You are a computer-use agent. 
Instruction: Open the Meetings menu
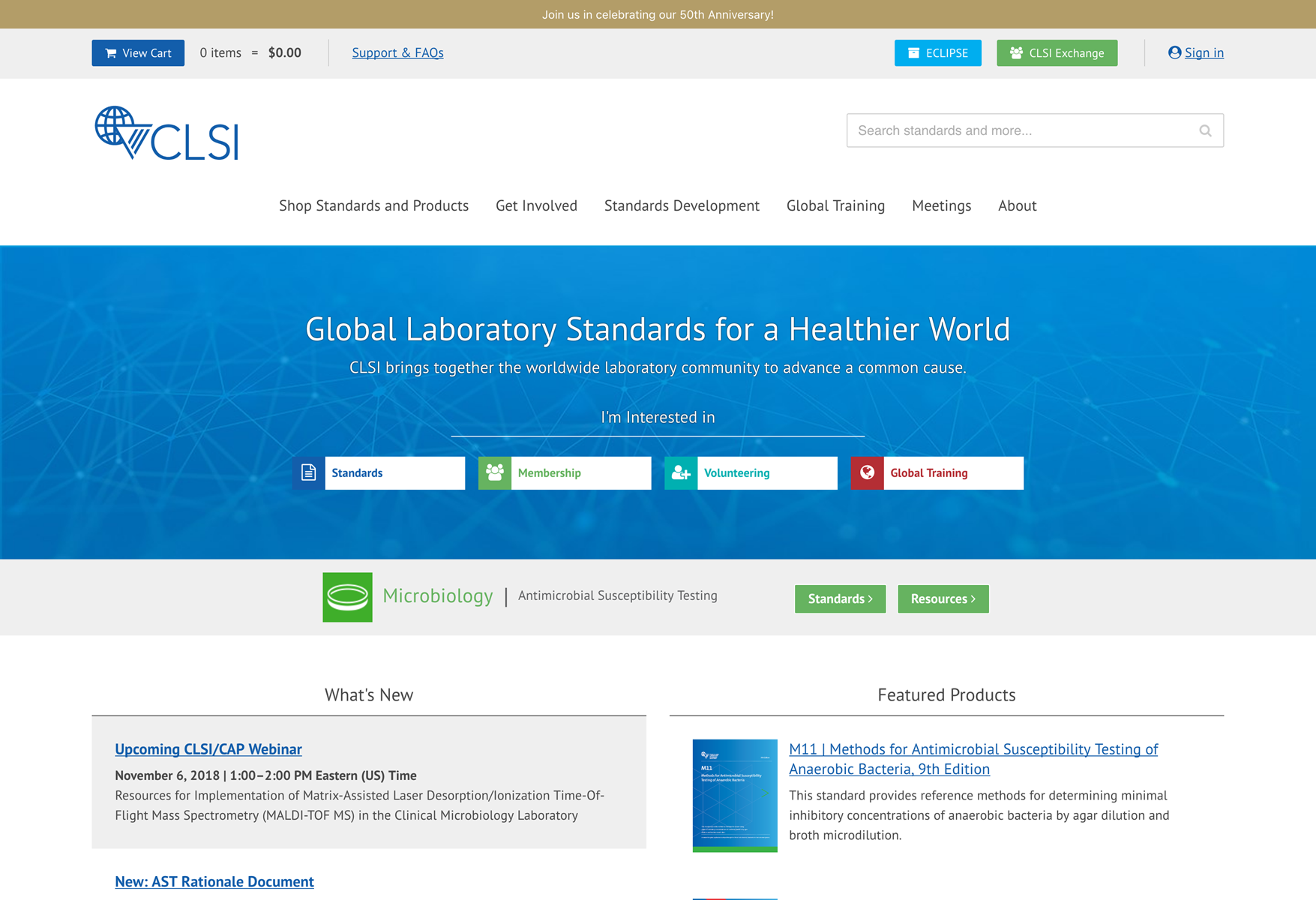(941, 205)
